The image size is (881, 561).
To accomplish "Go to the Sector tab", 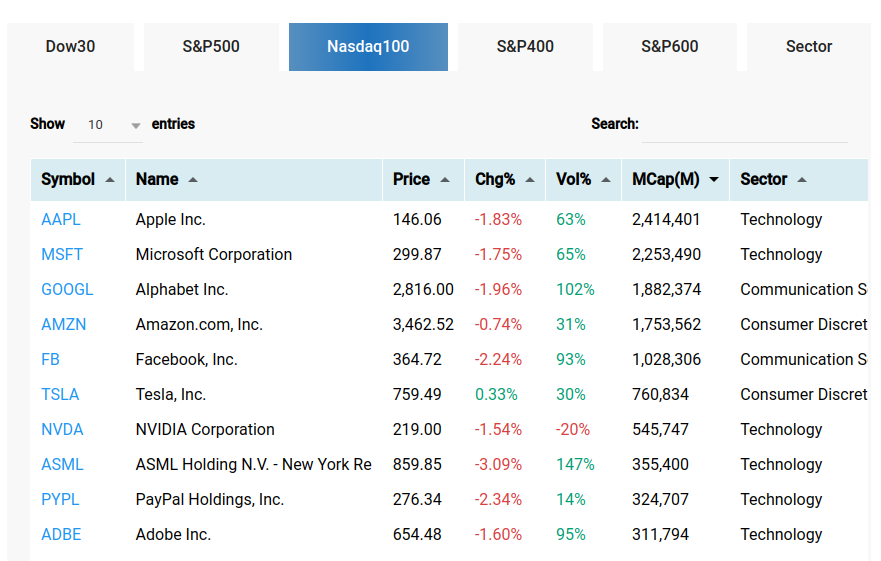I will [x=809, y=47].
